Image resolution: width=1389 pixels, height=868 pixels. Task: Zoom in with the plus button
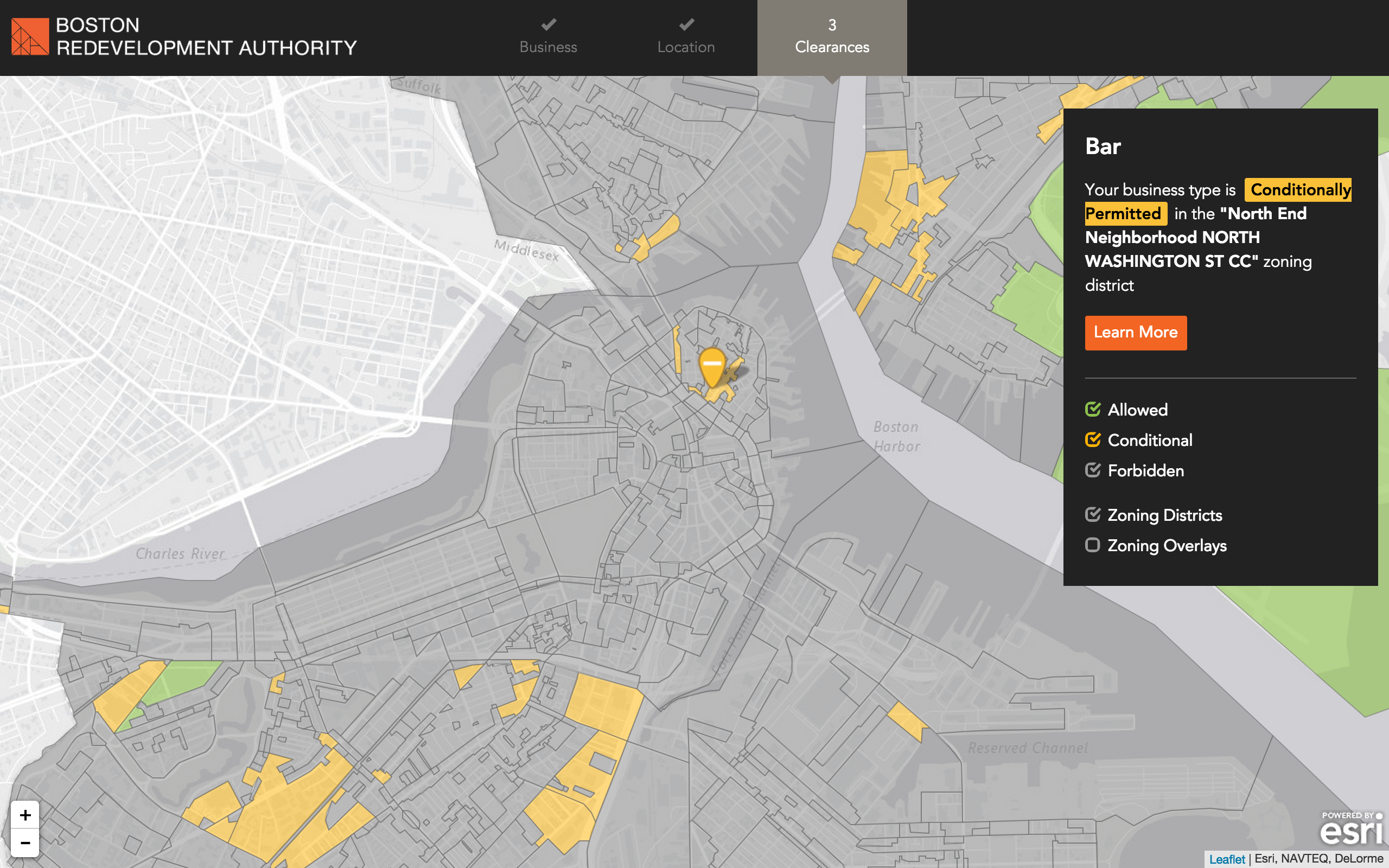point(24,815)
